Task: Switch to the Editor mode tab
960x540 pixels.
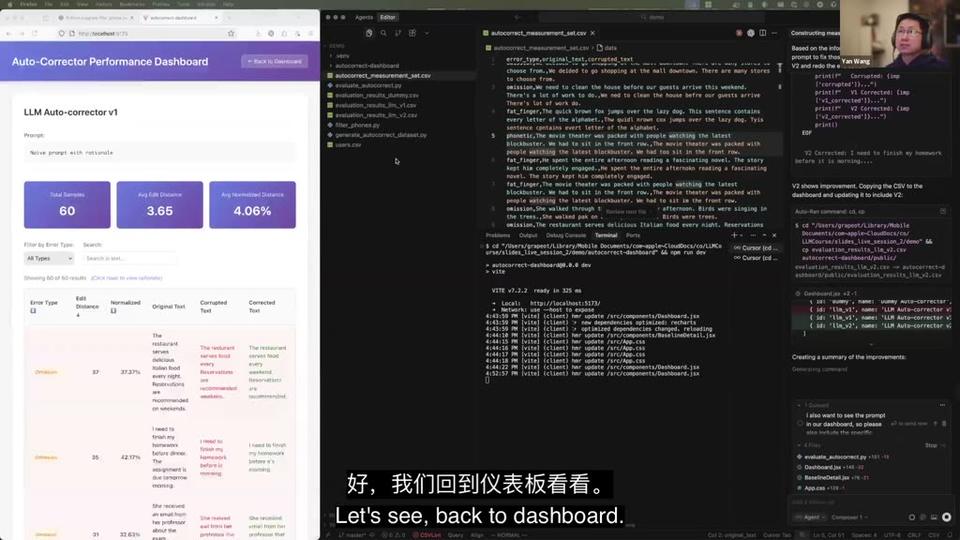Action: 388,17
